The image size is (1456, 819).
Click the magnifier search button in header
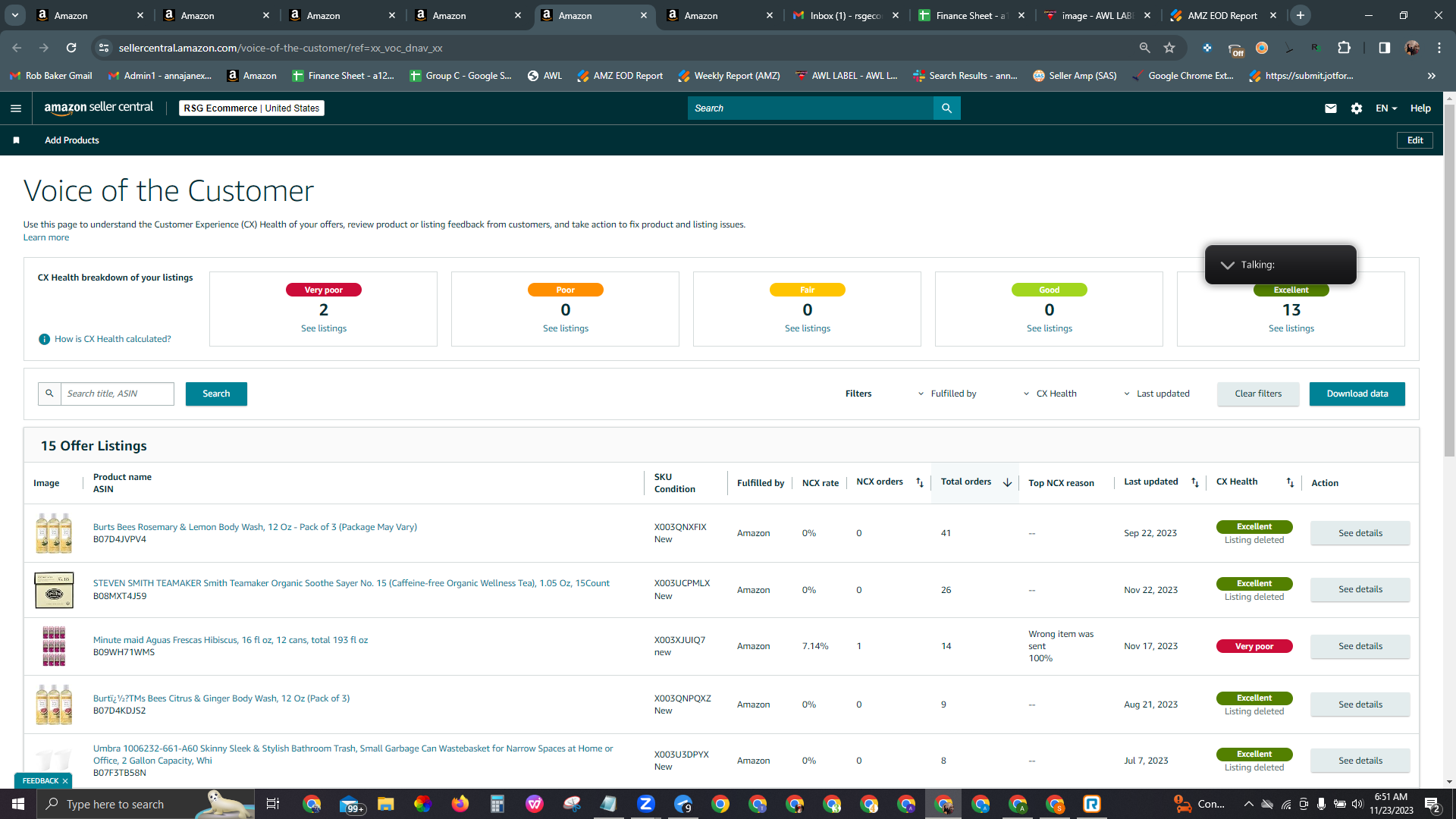pos(946,108)
